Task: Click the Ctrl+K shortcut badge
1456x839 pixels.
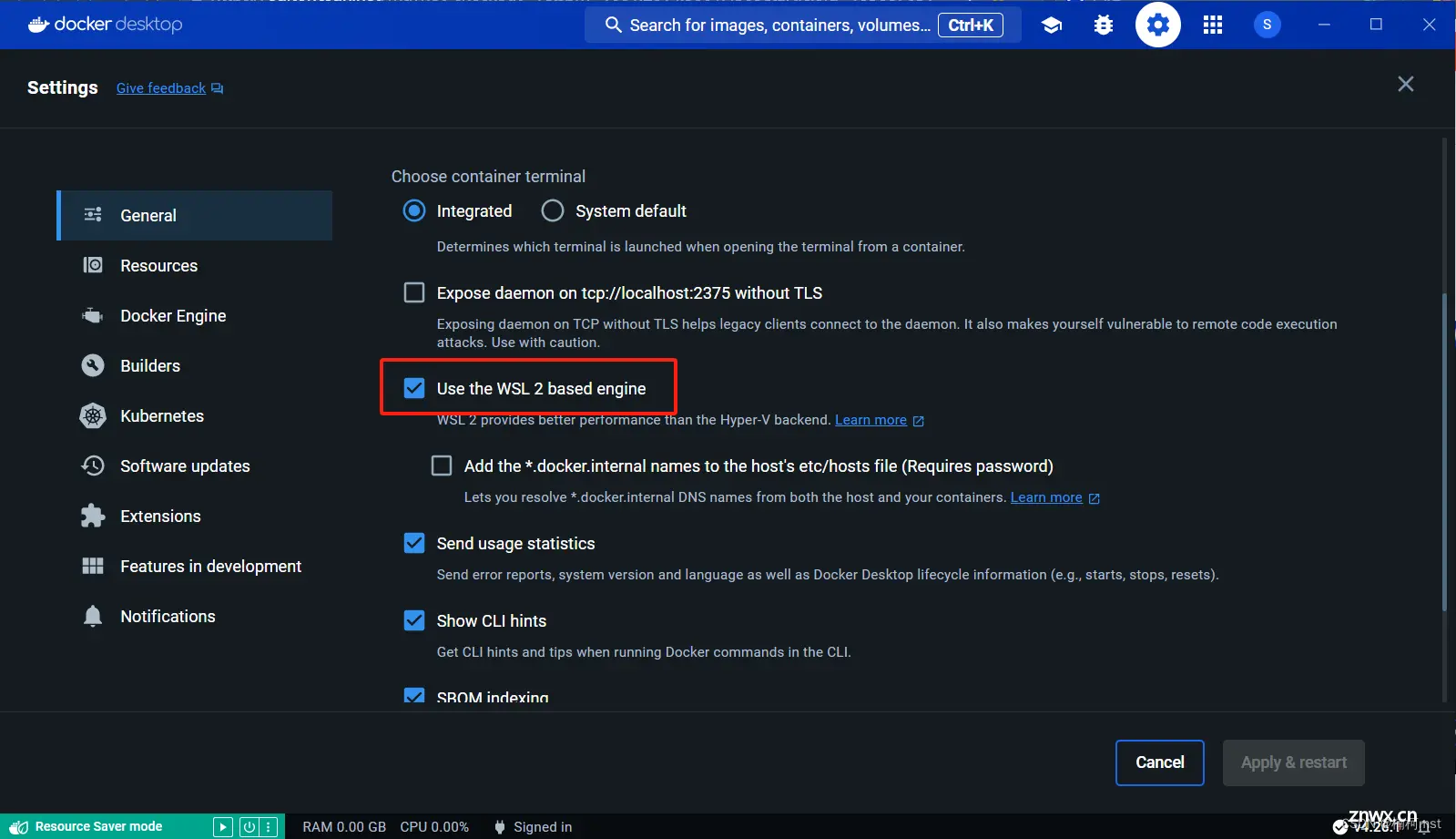Action: 971,26
